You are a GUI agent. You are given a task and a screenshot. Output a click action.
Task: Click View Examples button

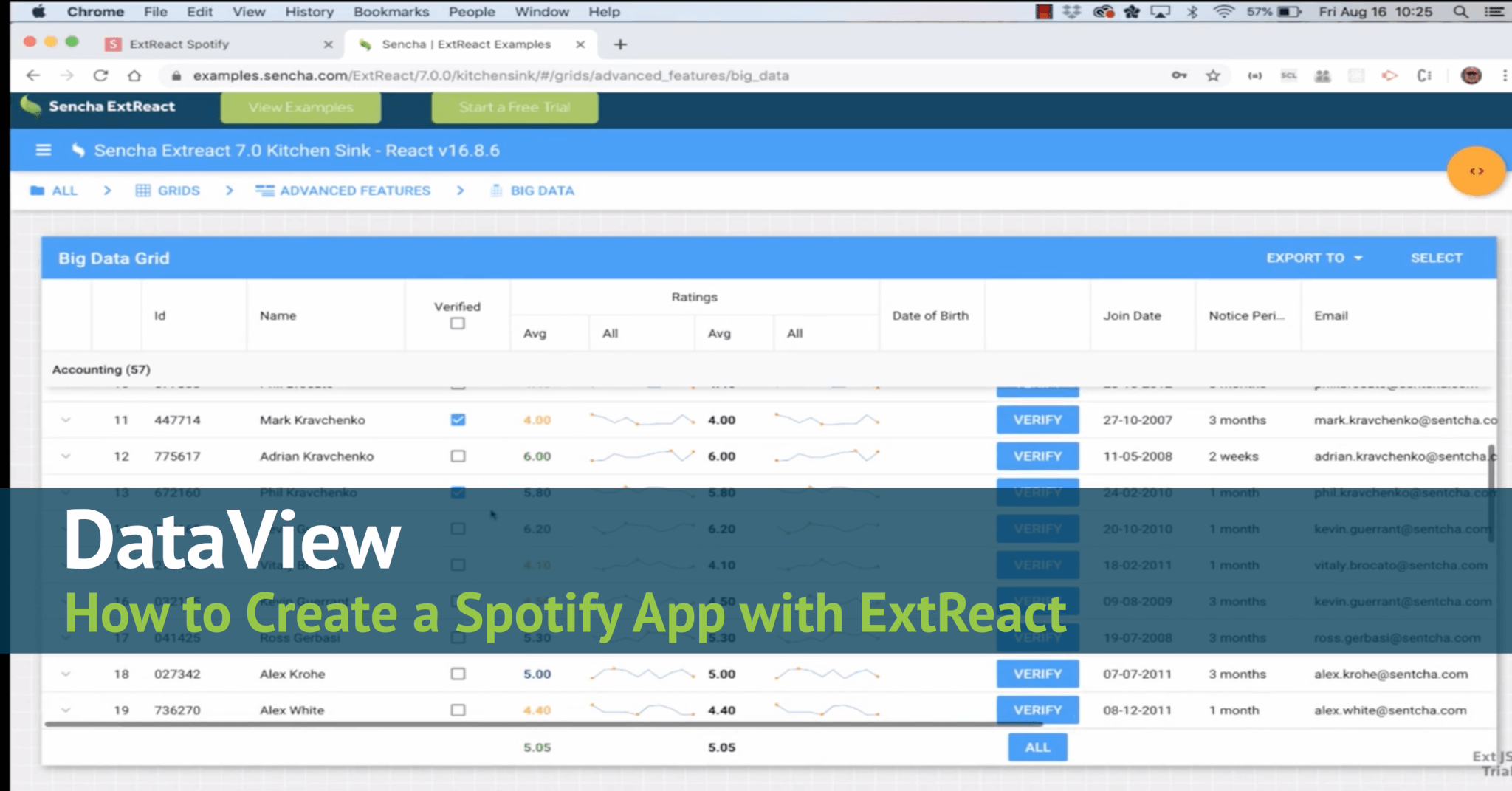click(x=300, y=107)
